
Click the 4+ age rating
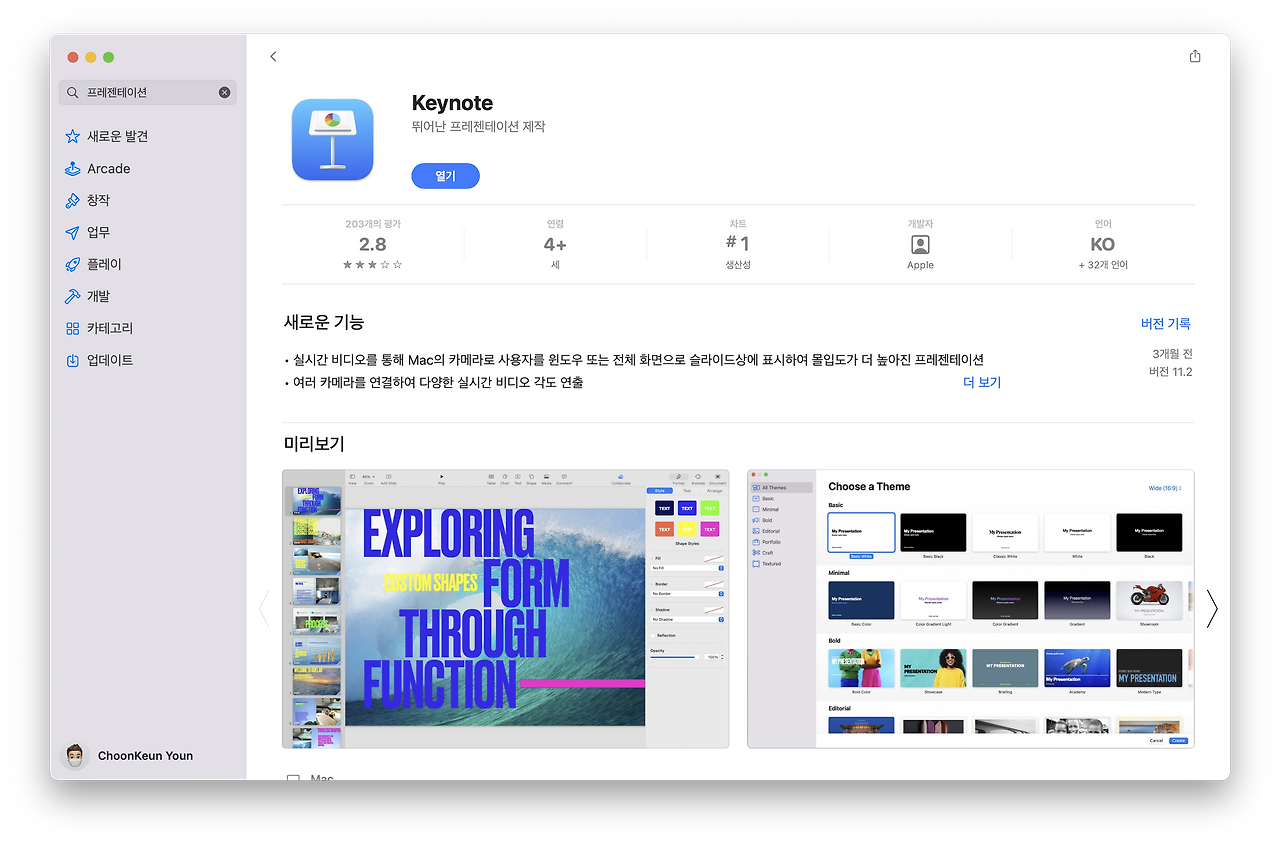pyautogui.click(x=555, y=245)
